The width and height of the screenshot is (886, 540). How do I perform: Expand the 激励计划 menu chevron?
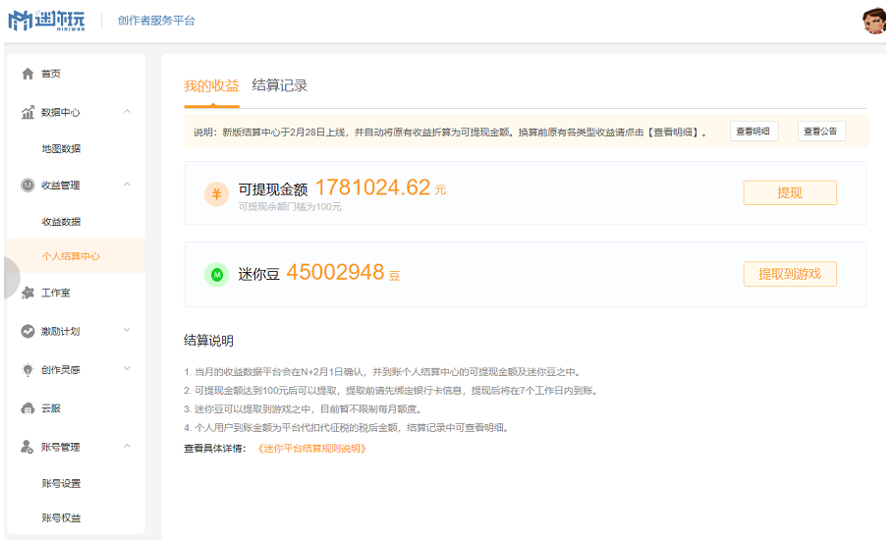pyautogui.click(x=127, y=330)
